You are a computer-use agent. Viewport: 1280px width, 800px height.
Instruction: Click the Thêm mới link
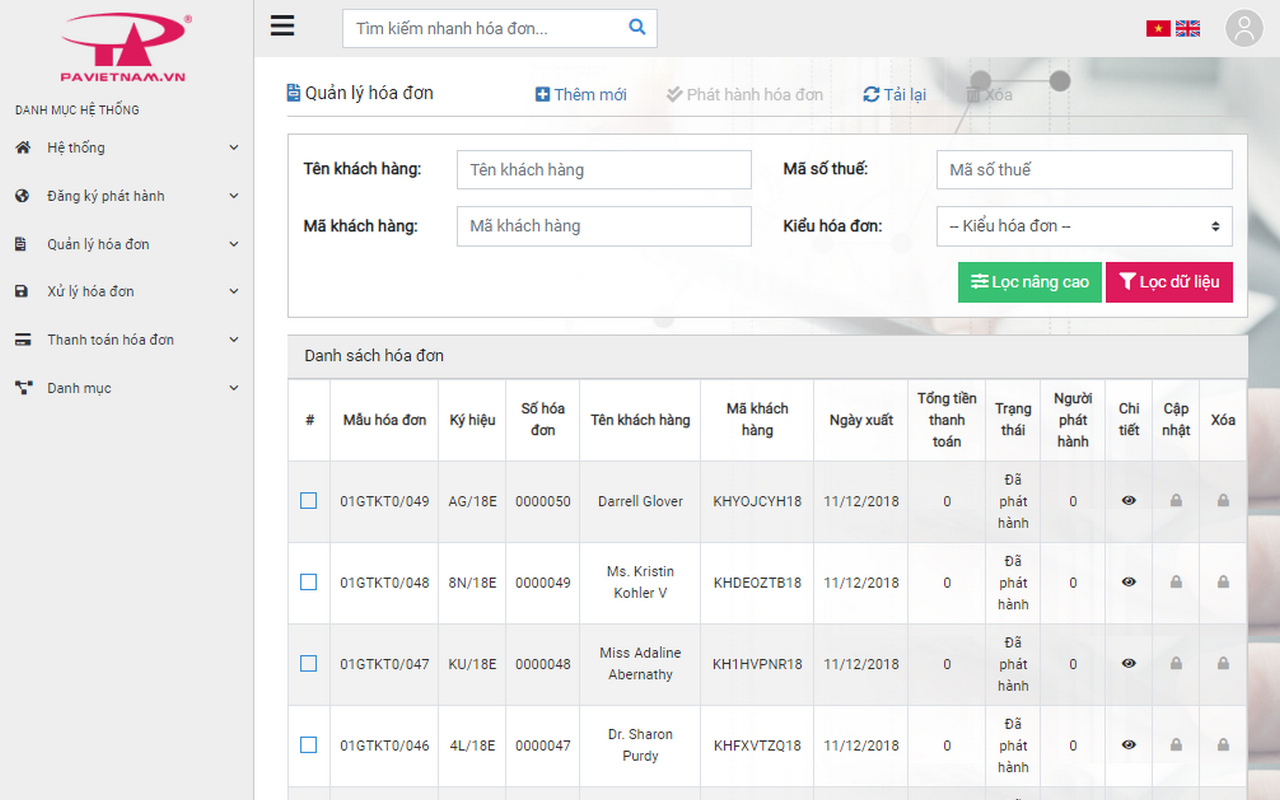pyautogui.click(x=581, y=95)
